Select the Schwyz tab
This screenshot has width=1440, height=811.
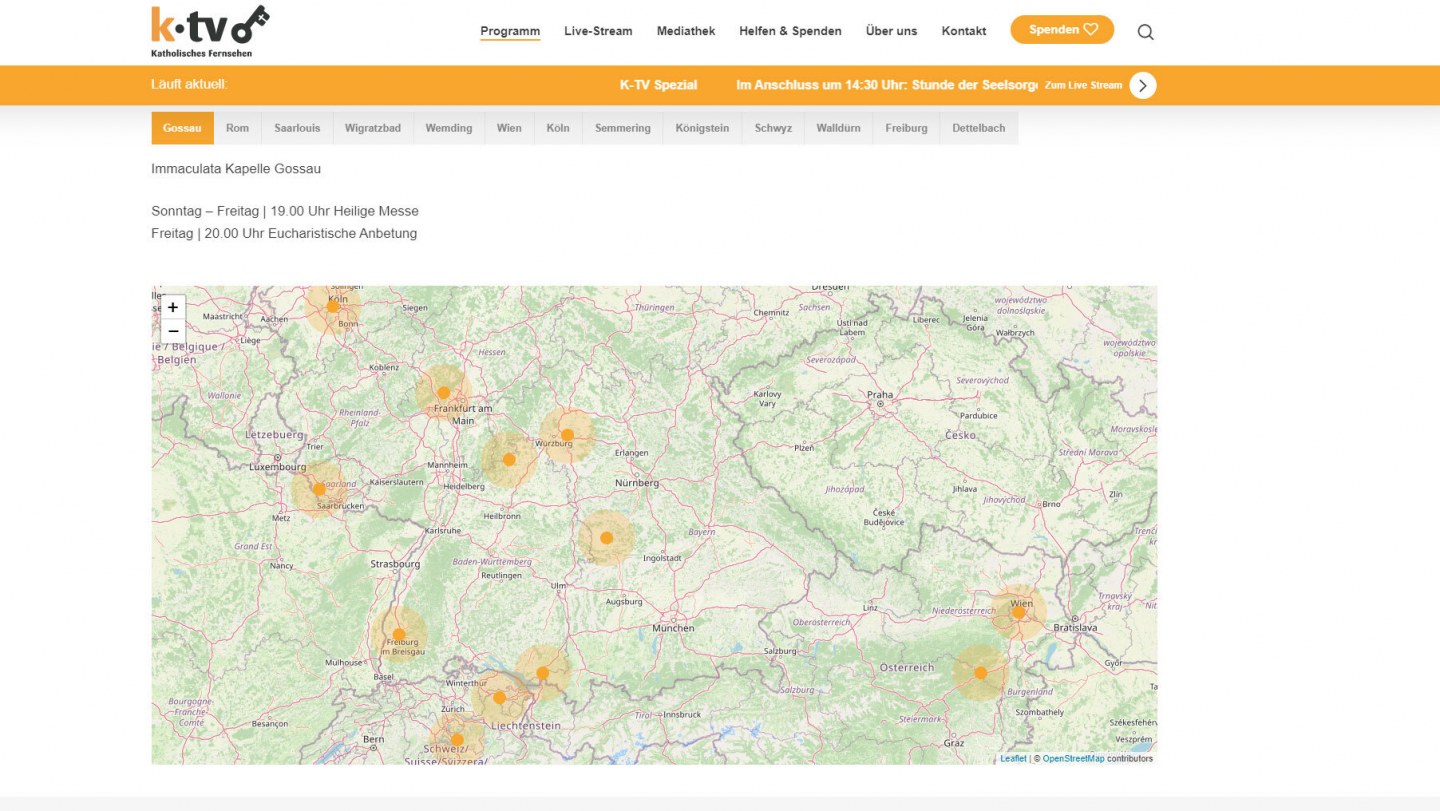coord(773,128)
